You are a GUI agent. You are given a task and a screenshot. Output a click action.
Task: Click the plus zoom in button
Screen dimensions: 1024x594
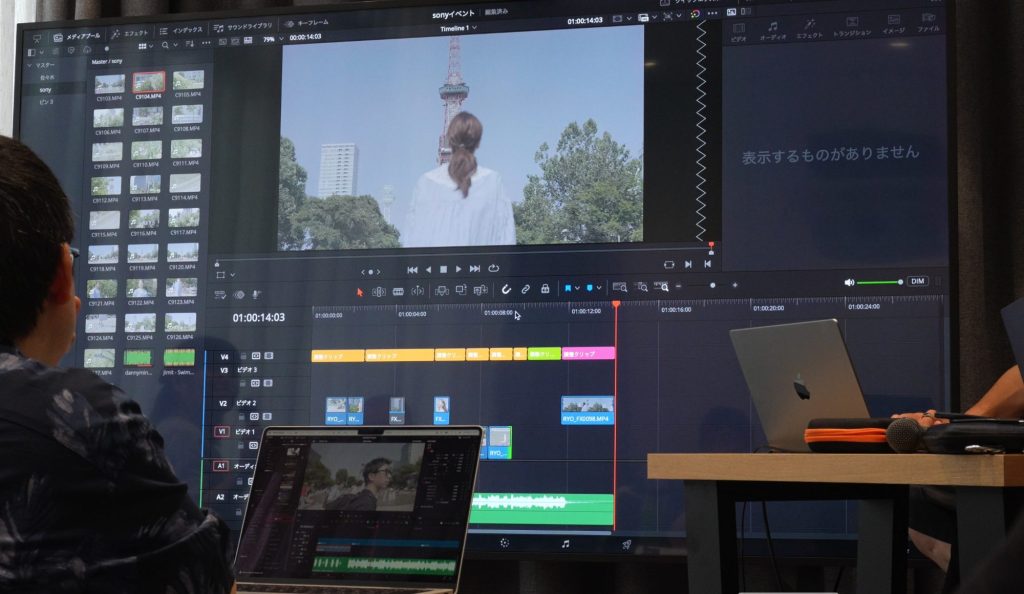tap(735, 285)
